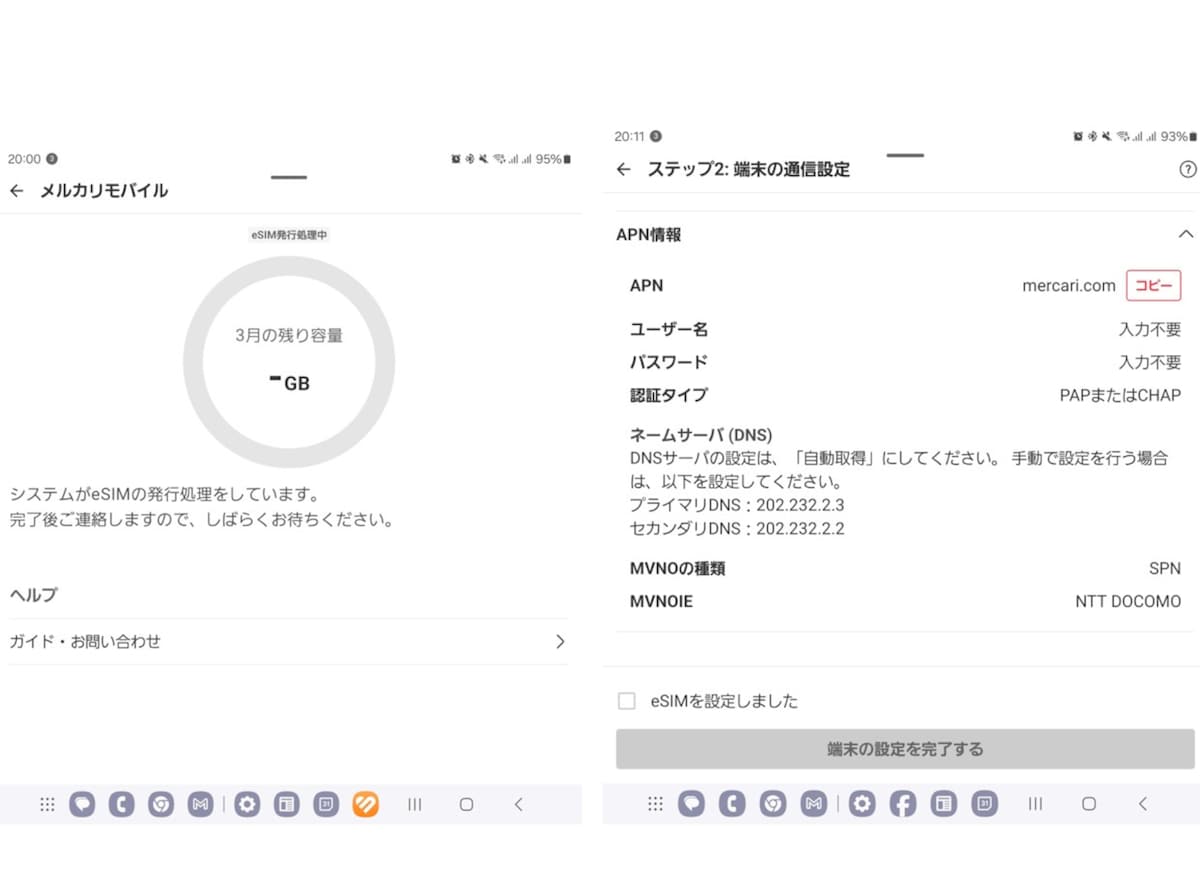
Task: Go back from ステップ2 端末の通信設定 screen
Action: coord(624,170)
